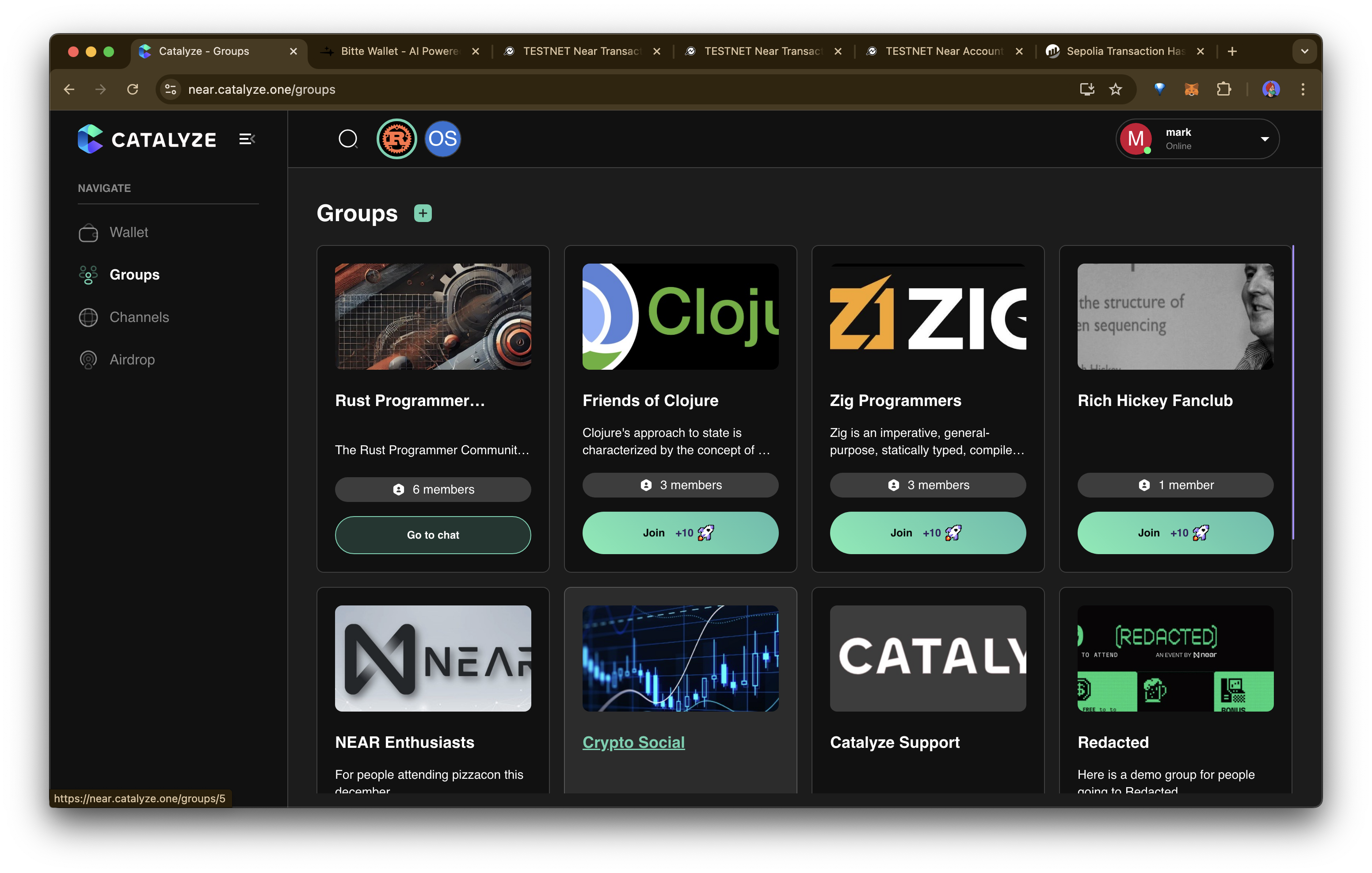Open Channels in the navigation menu

click(139, 317)
